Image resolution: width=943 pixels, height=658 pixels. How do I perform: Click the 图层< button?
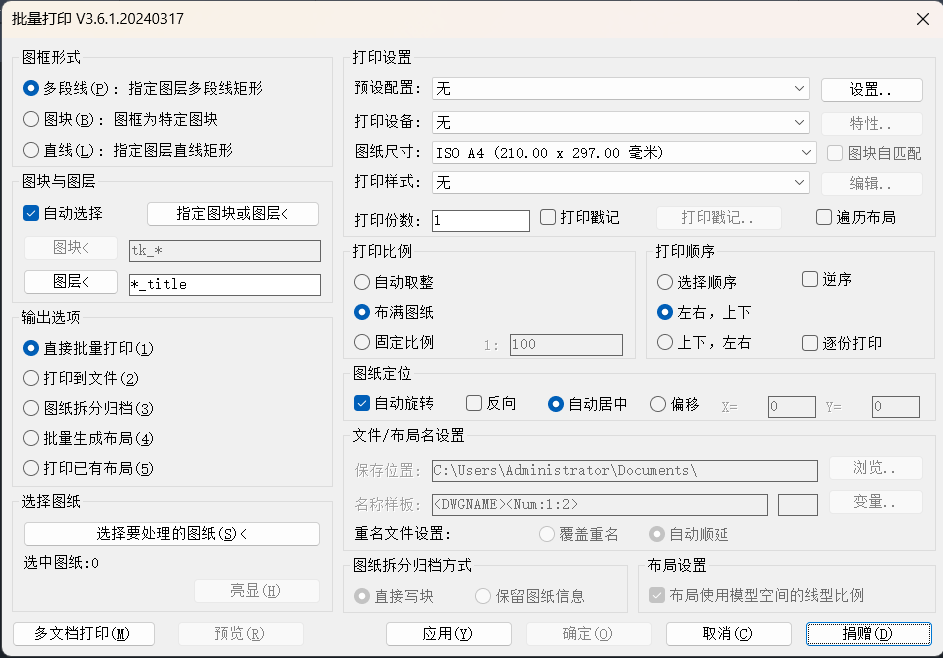click(x=71, y=283)
